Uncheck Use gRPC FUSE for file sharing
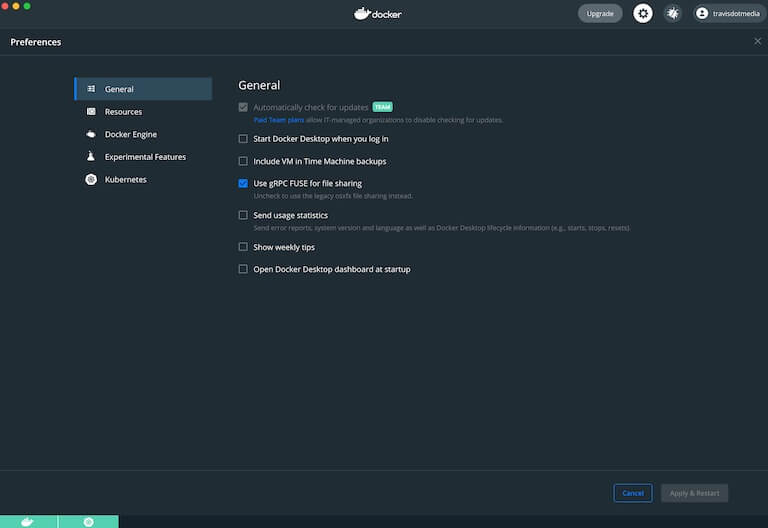 pos(243,183)
